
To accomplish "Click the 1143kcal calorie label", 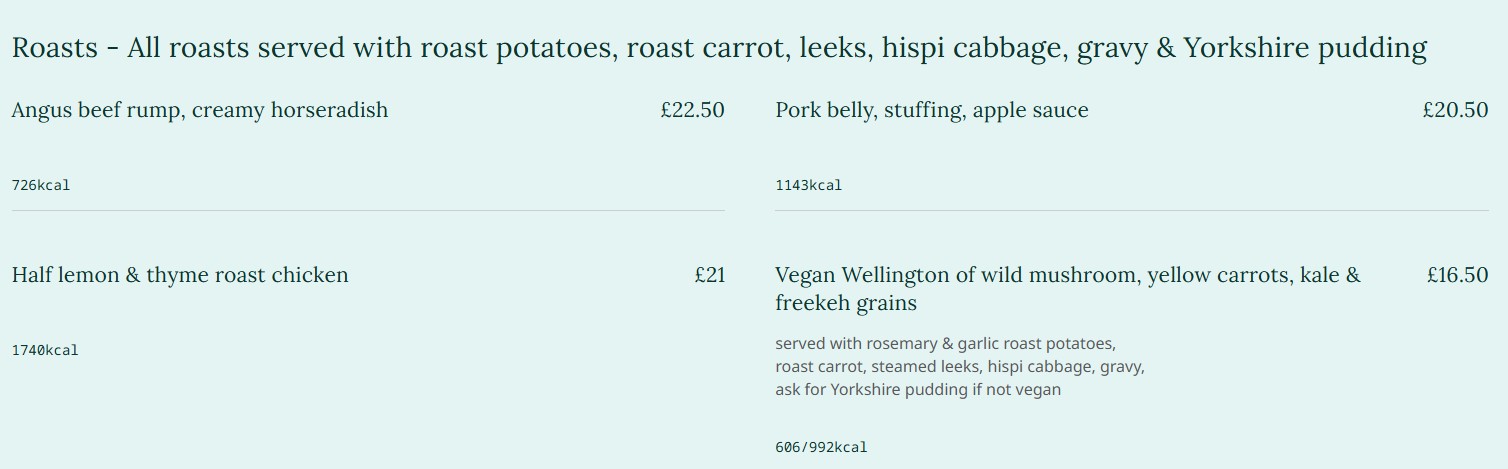I will 808,185.
